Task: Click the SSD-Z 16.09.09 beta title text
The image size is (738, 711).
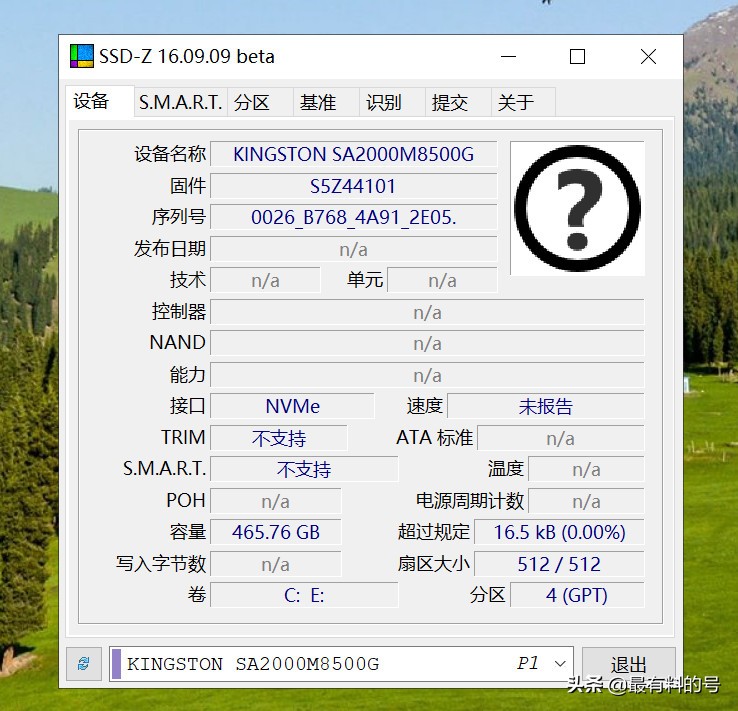Action: click(x=187, y=56)
